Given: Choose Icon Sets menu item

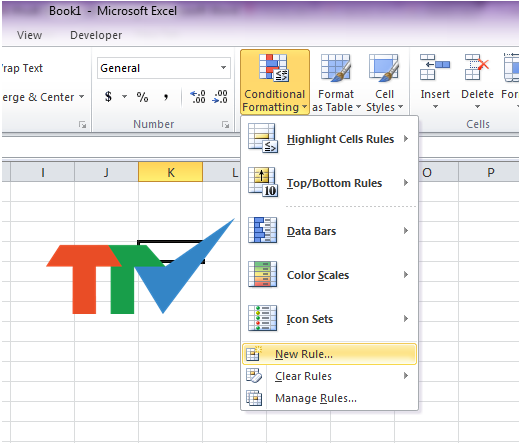Looking at the screenshot, I should coord(330,319).
